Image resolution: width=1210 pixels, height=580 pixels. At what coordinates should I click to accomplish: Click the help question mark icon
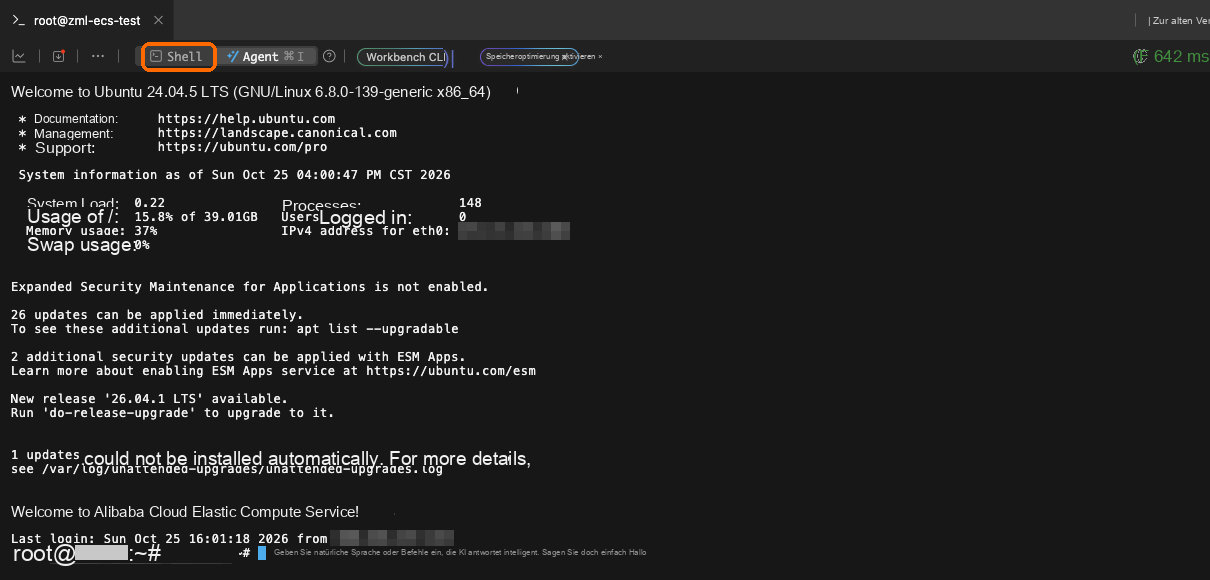pos(329,56)
